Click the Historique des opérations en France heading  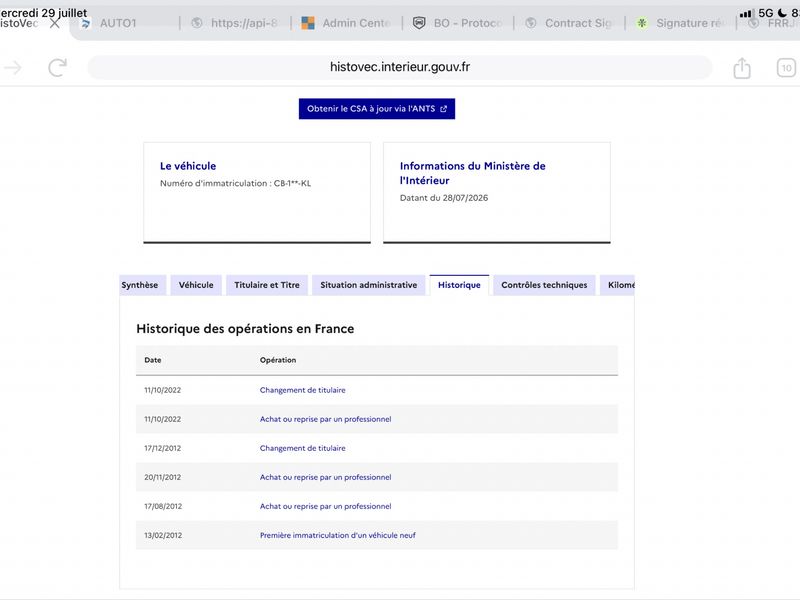[245, 329]
